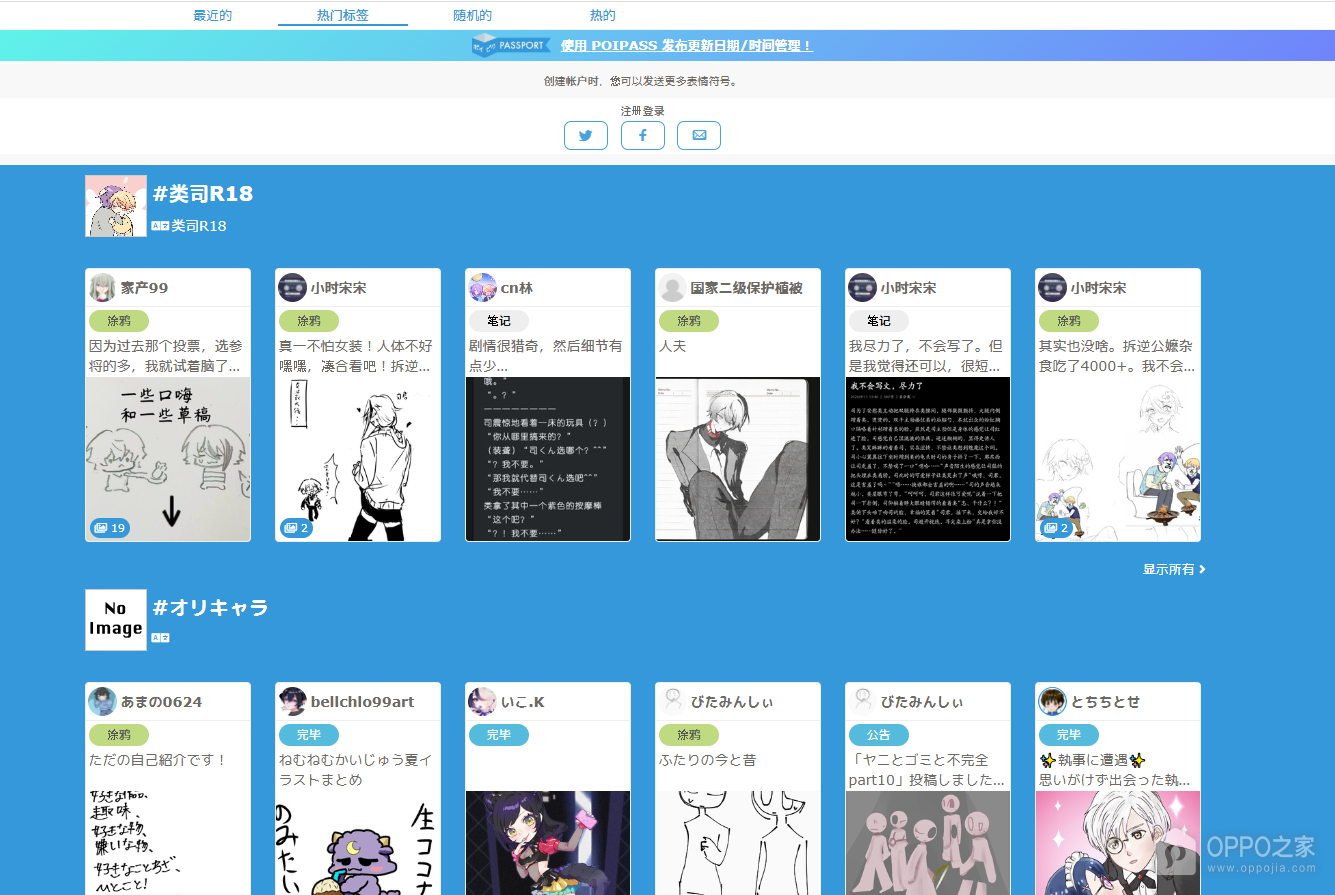This screenshot has width=1335, height=895.
Task: Click the 19-image count badge on 家产99 post
Action: pyautogui.click(x=110, y=528)
